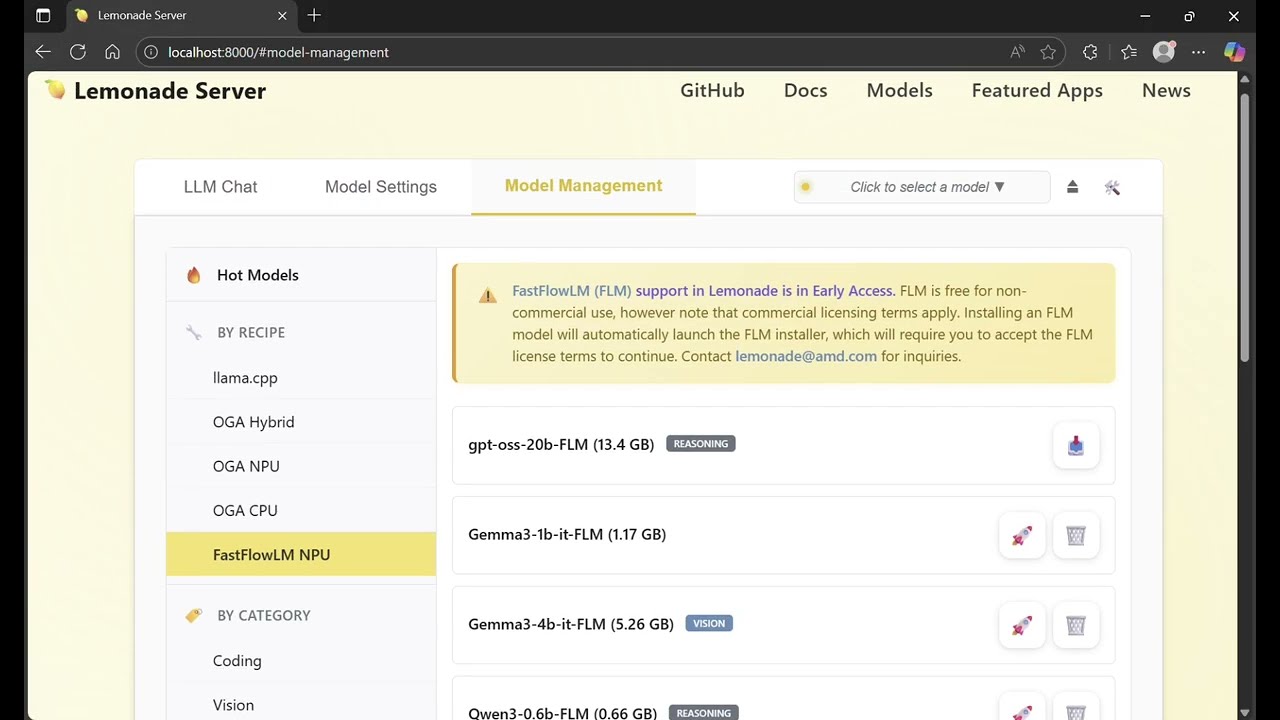Filter by OGA NPU recipe

coord(301,466)
